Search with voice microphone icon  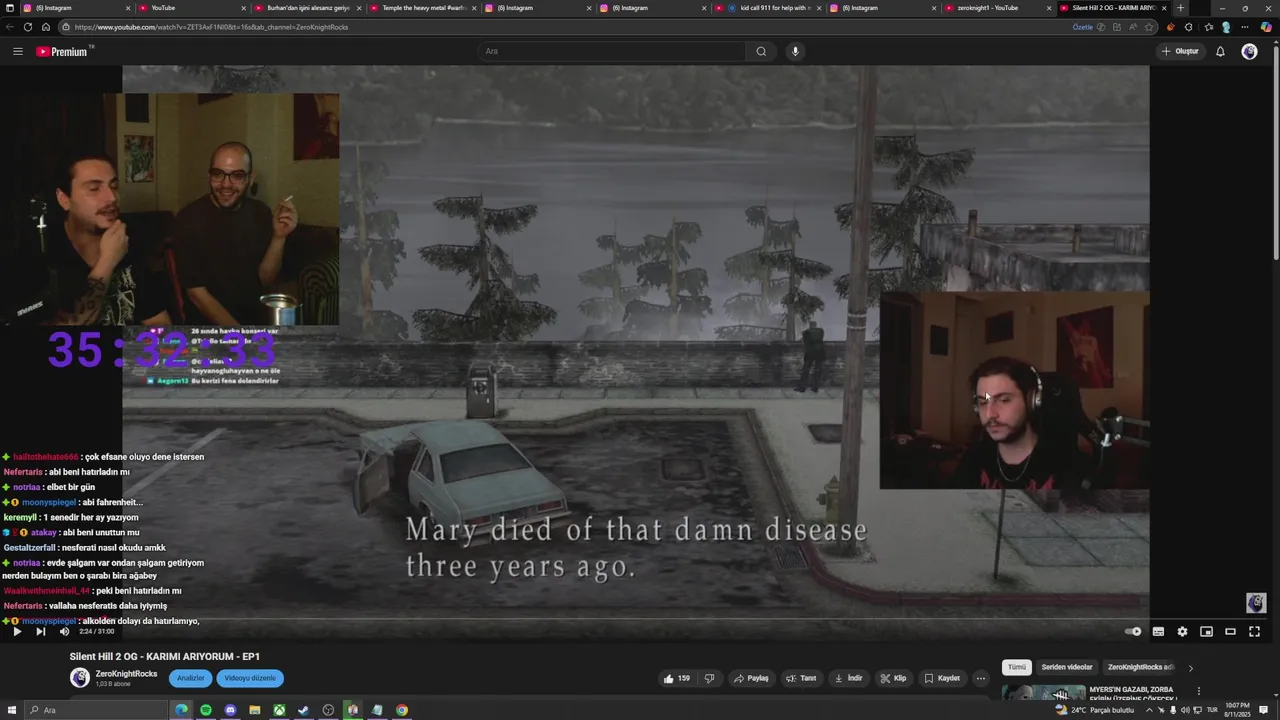coord(795,51)
